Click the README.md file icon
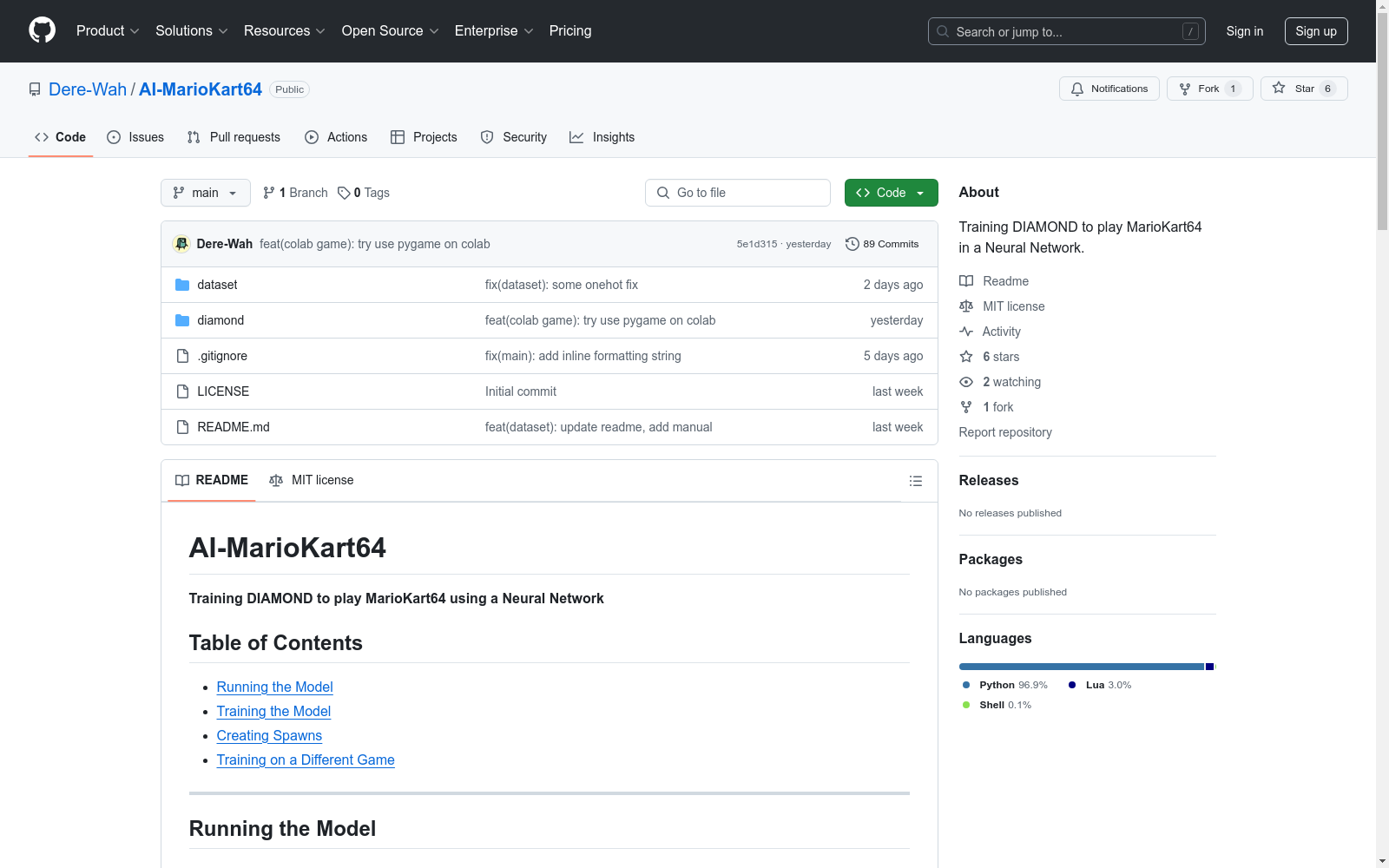The height and width of the screenshot is (868, 1389). coord(182,427)
